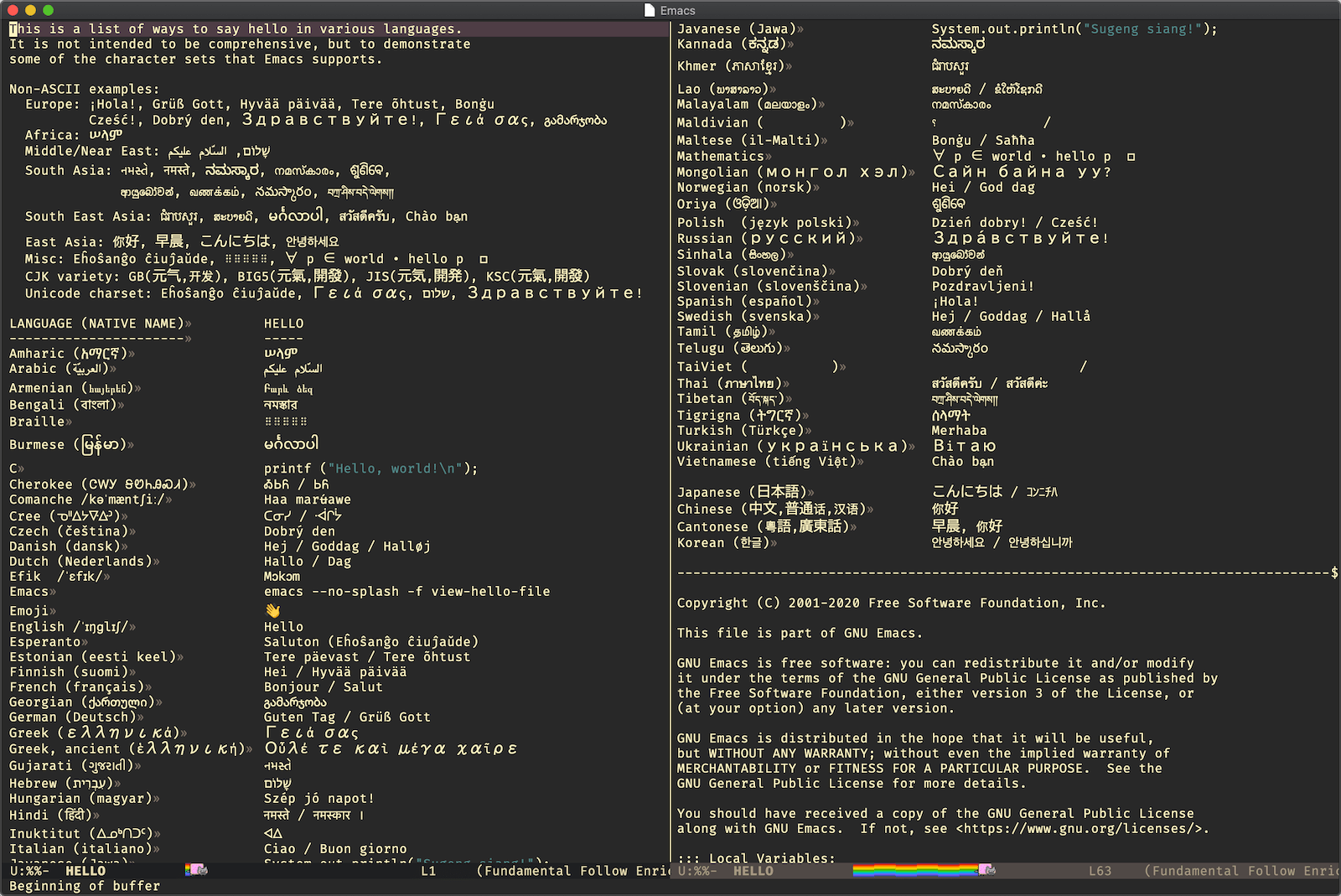
Task: Click the square symbol ending the Mathematics row
Action: [x=1131, y=157]
